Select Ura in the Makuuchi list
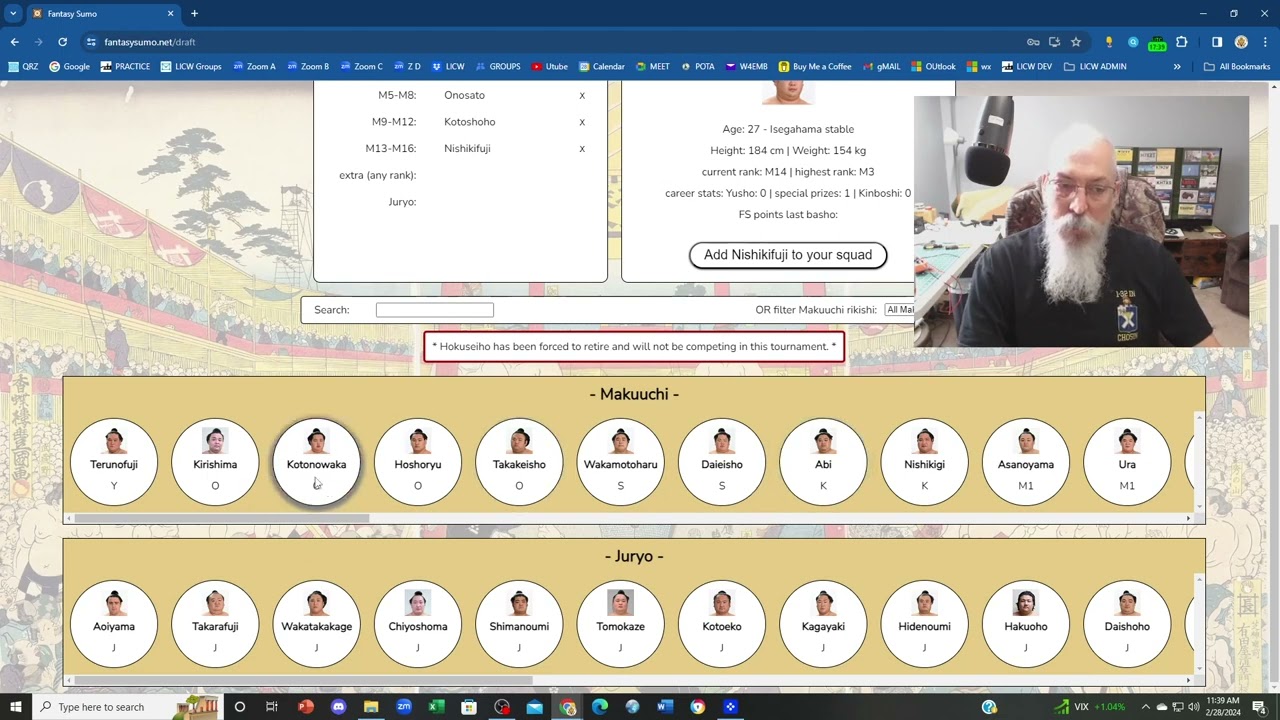1280x720 pixels. [1127, 461]
